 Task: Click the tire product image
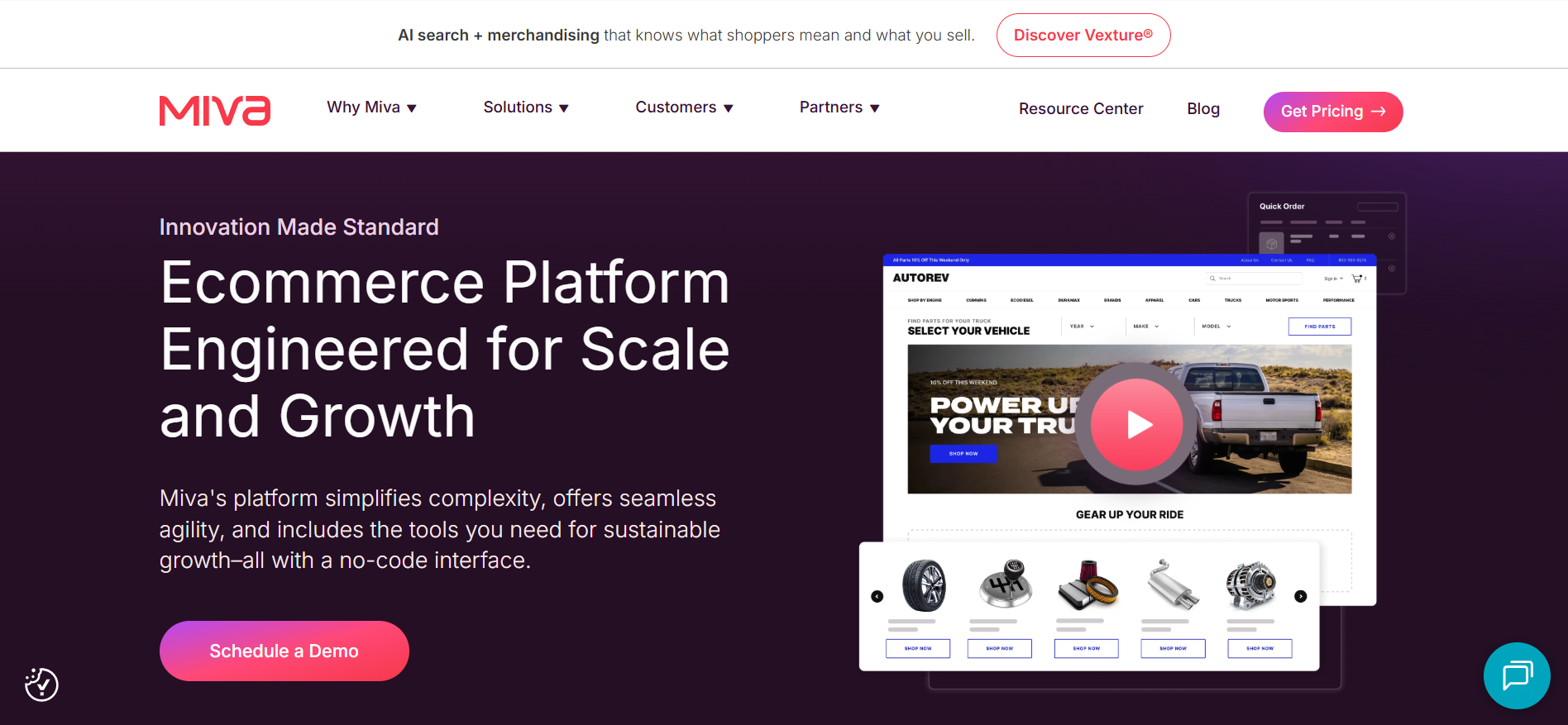(923, 585)
